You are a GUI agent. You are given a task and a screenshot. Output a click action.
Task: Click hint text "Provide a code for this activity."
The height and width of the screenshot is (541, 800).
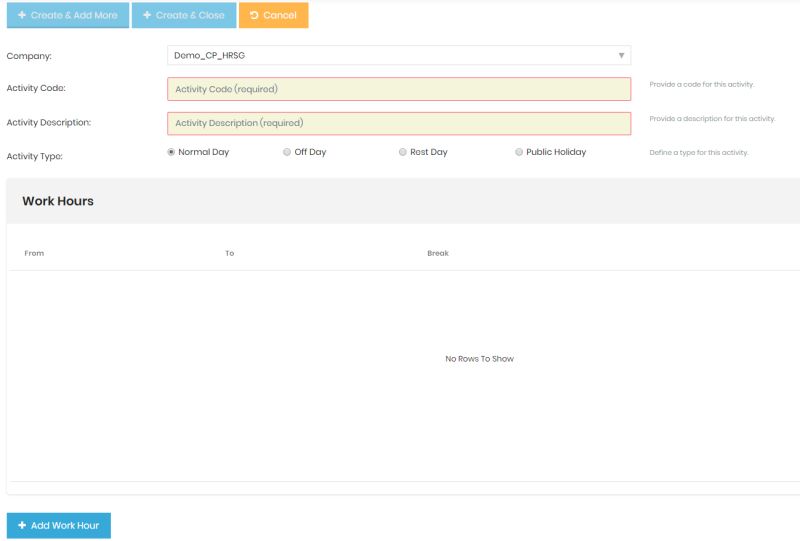(x=702, y=84)
